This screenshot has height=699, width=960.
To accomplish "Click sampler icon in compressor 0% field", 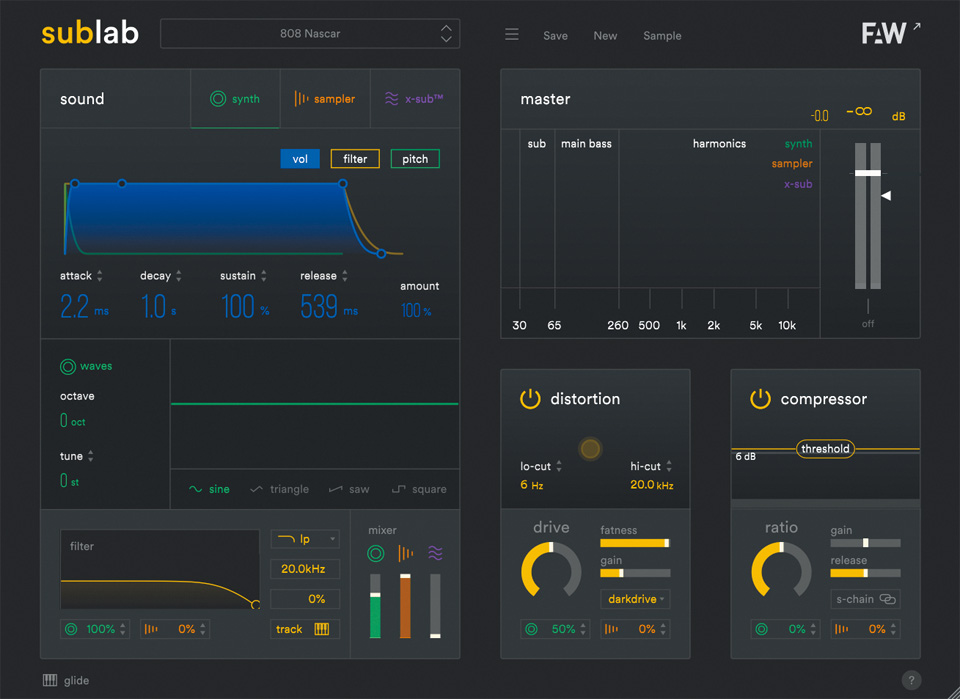I will tap(841, 629).
